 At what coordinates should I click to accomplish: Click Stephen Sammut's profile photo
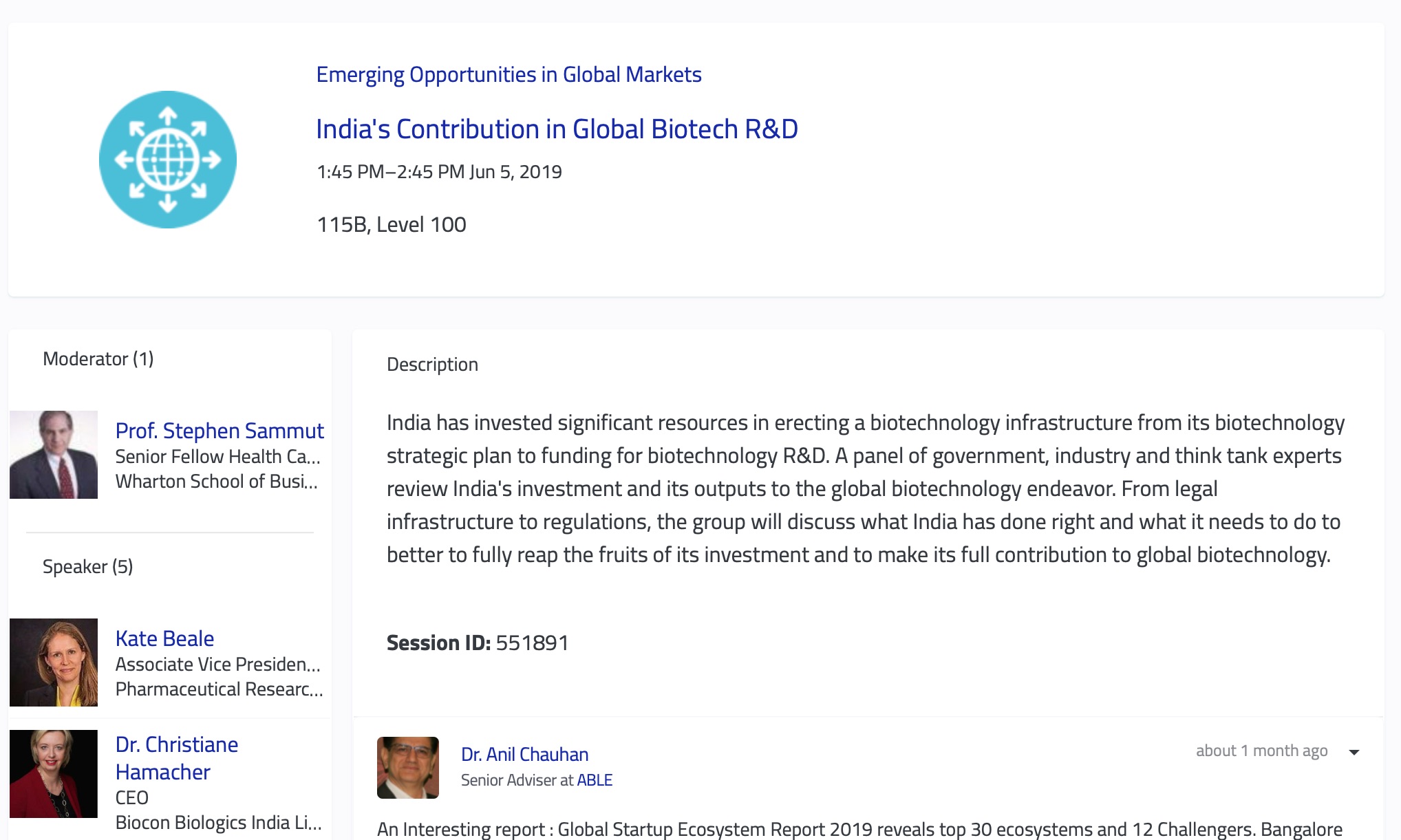coord(54,455)
